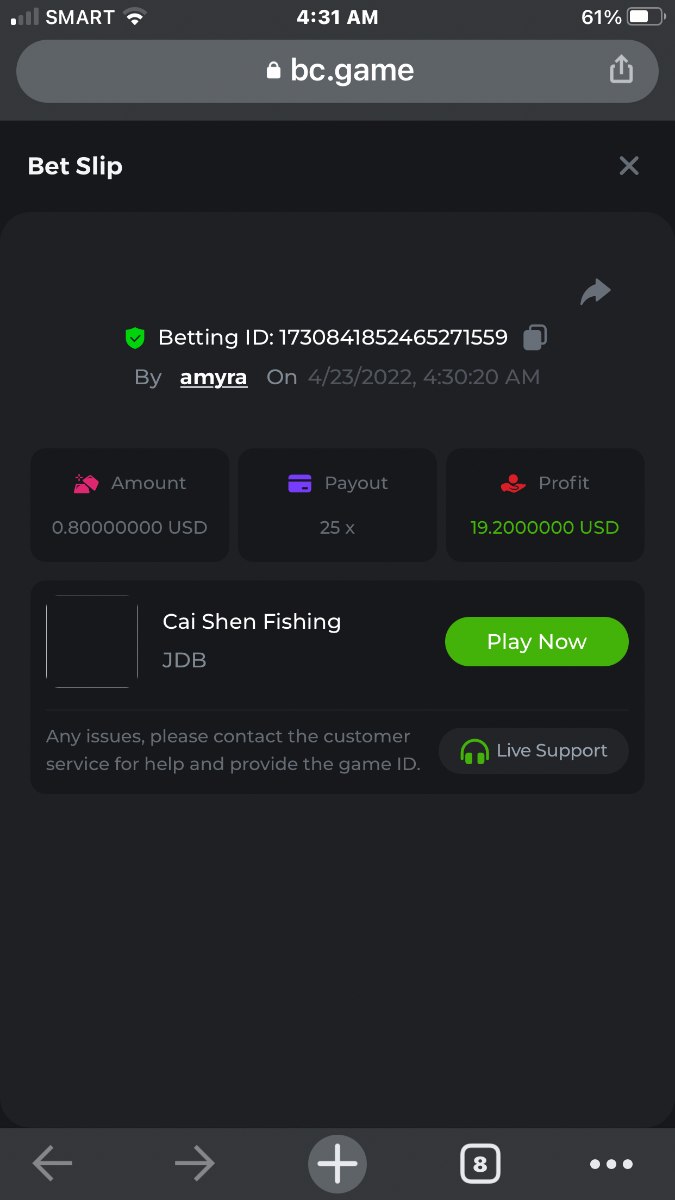This screenshot has height=1200, width=675.
Task: Go forward with the browser forward arrow
Action: click(x=194, y=1163)
